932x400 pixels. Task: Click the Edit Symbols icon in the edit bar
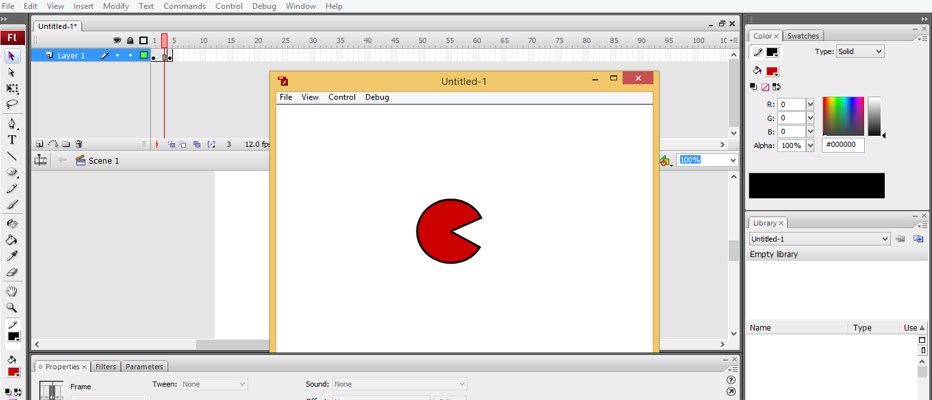point(665,160)
